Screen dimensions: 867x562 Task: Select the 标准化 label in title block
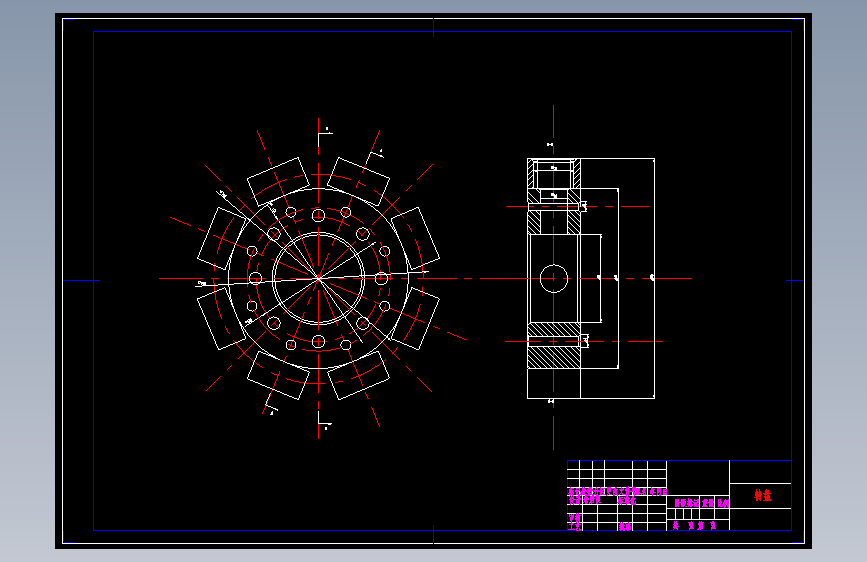click(x=627, y=501)
